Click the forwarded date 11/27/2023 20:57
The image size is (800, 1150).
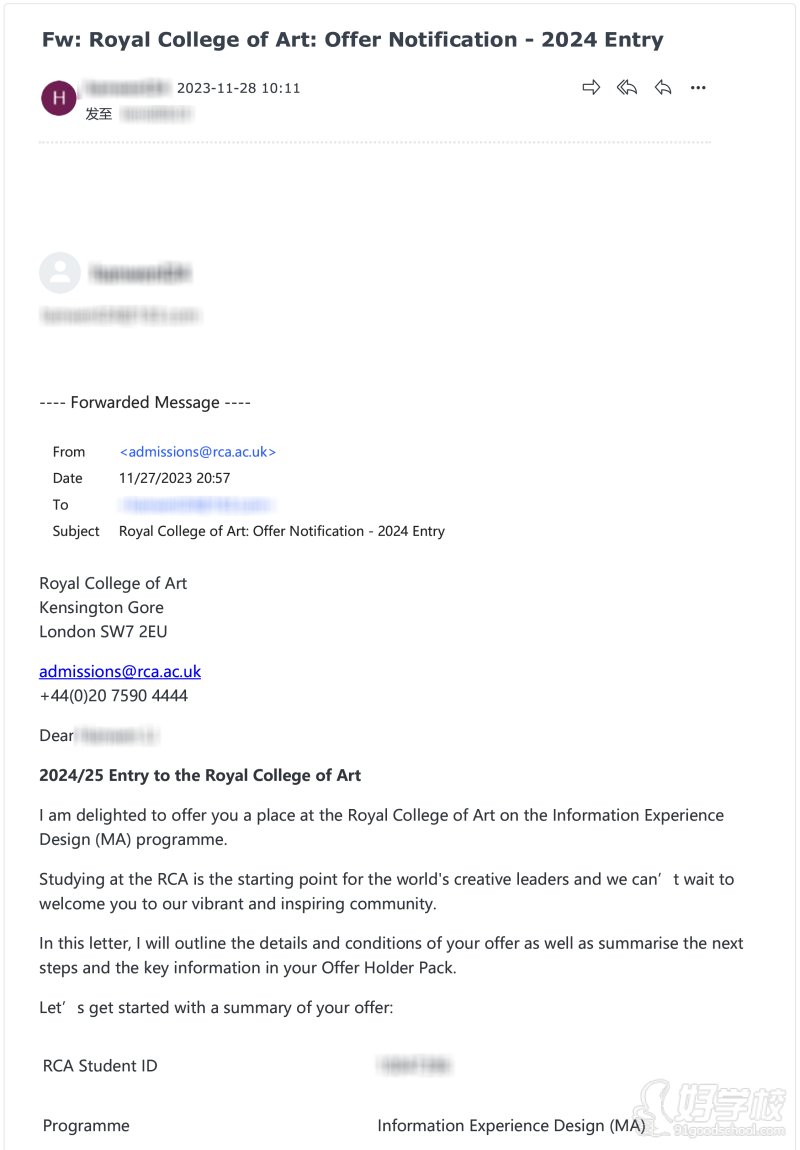174,478
